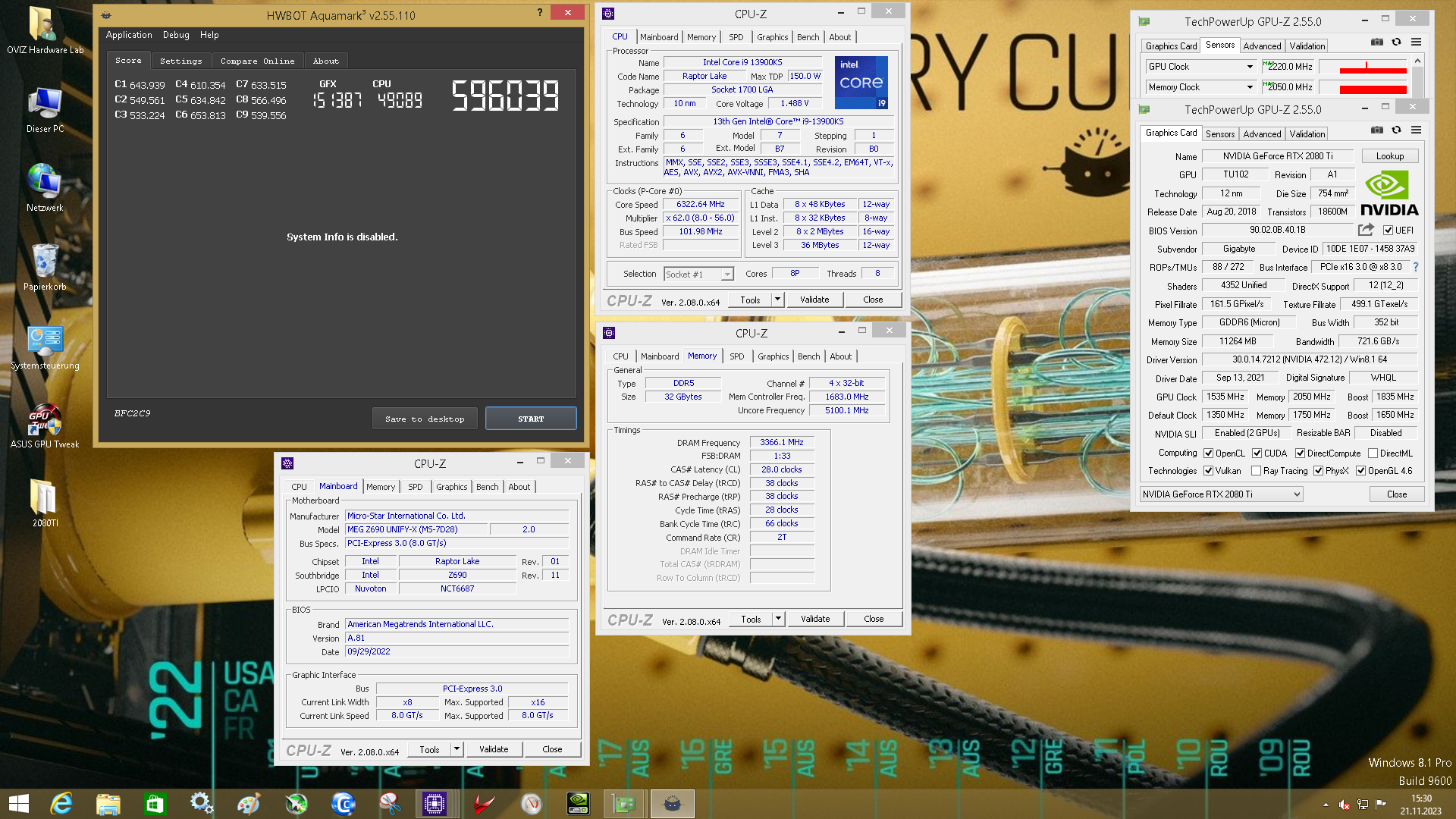Click the GPU Name field in GPU-Z
This screenshot has height=819, width=1456.
point(1278,156)
